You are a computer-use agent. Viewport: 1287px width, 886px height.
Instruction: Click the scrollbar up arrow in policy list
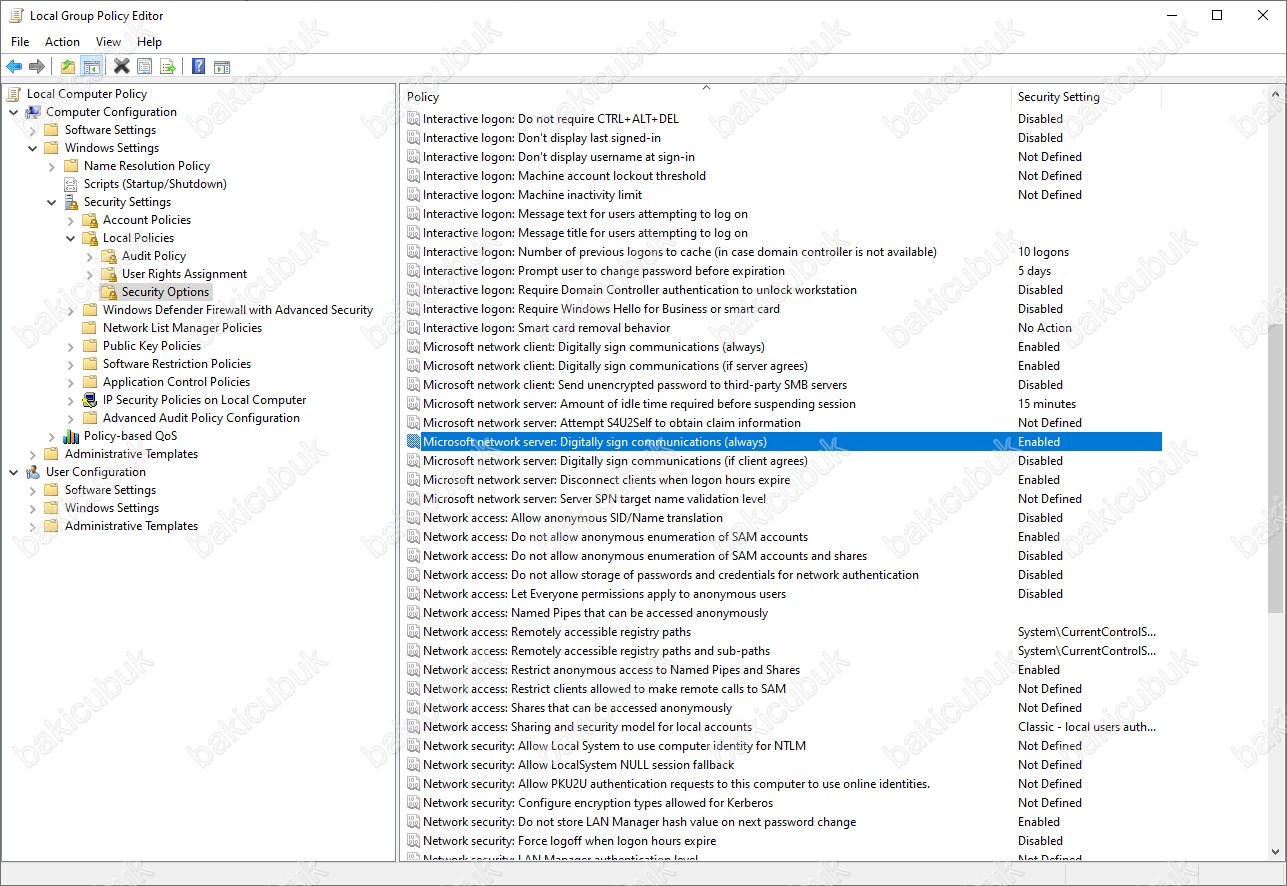pos(1274,93)
